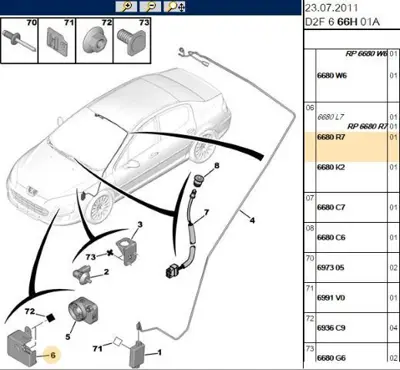Open replacement reference RP 6680 R7
The width and height of the screenshot is (400, 370).
coord(368,126)
